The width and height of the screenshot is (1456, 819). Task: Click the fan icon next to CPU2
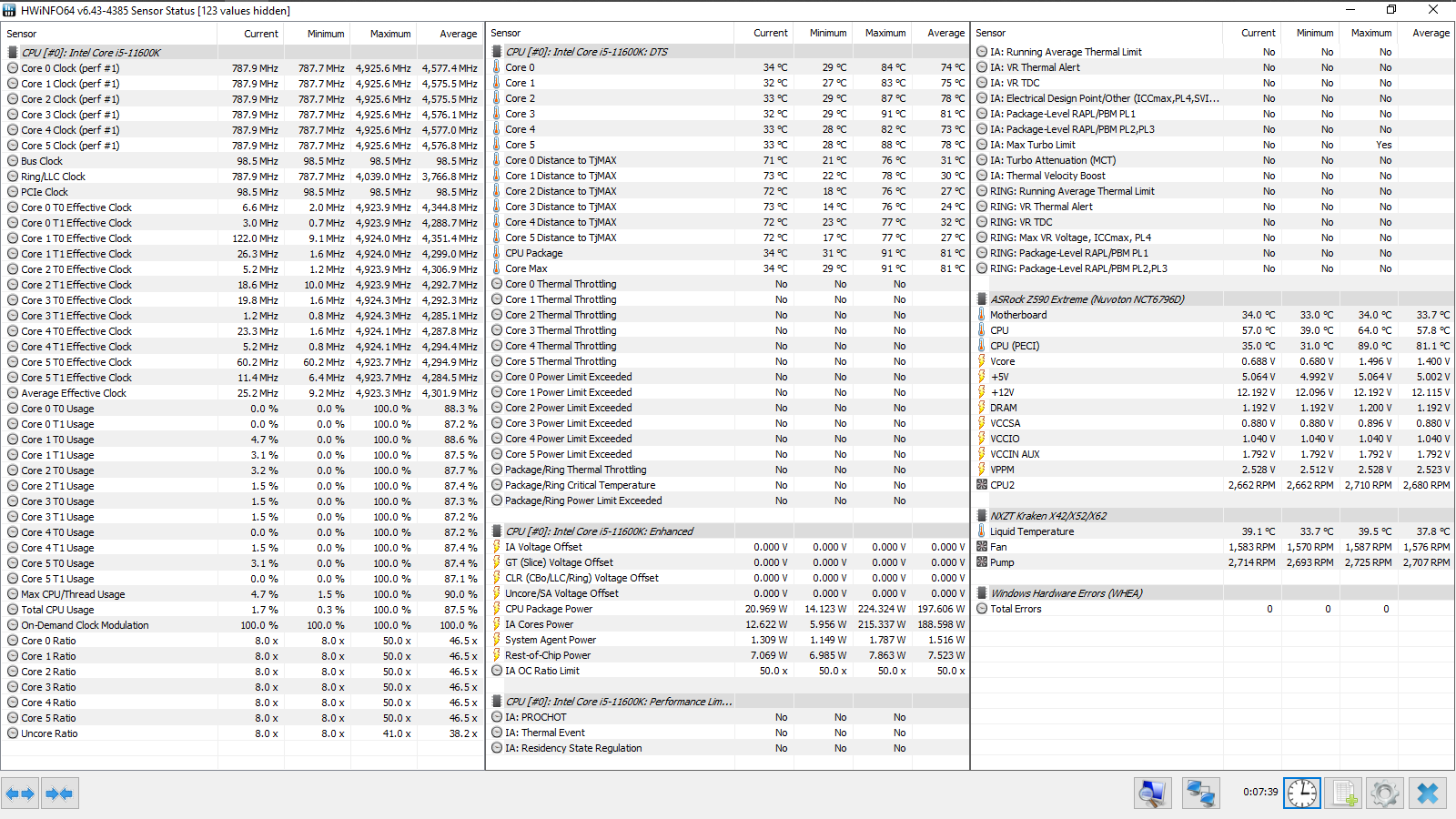[982, 485]
